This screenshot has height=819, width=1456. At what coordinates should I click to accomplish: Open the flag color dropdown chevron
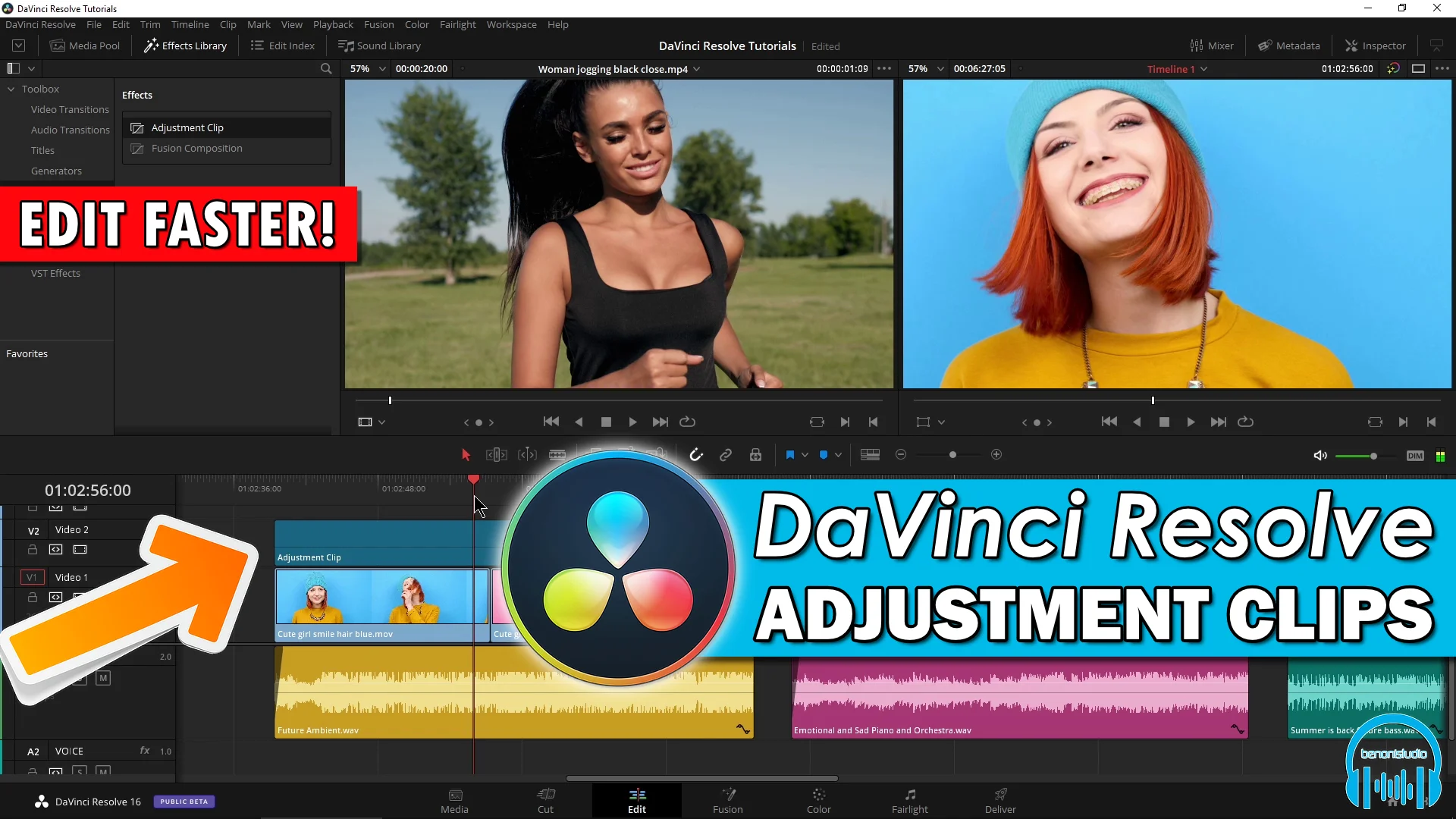pos(805,455)
